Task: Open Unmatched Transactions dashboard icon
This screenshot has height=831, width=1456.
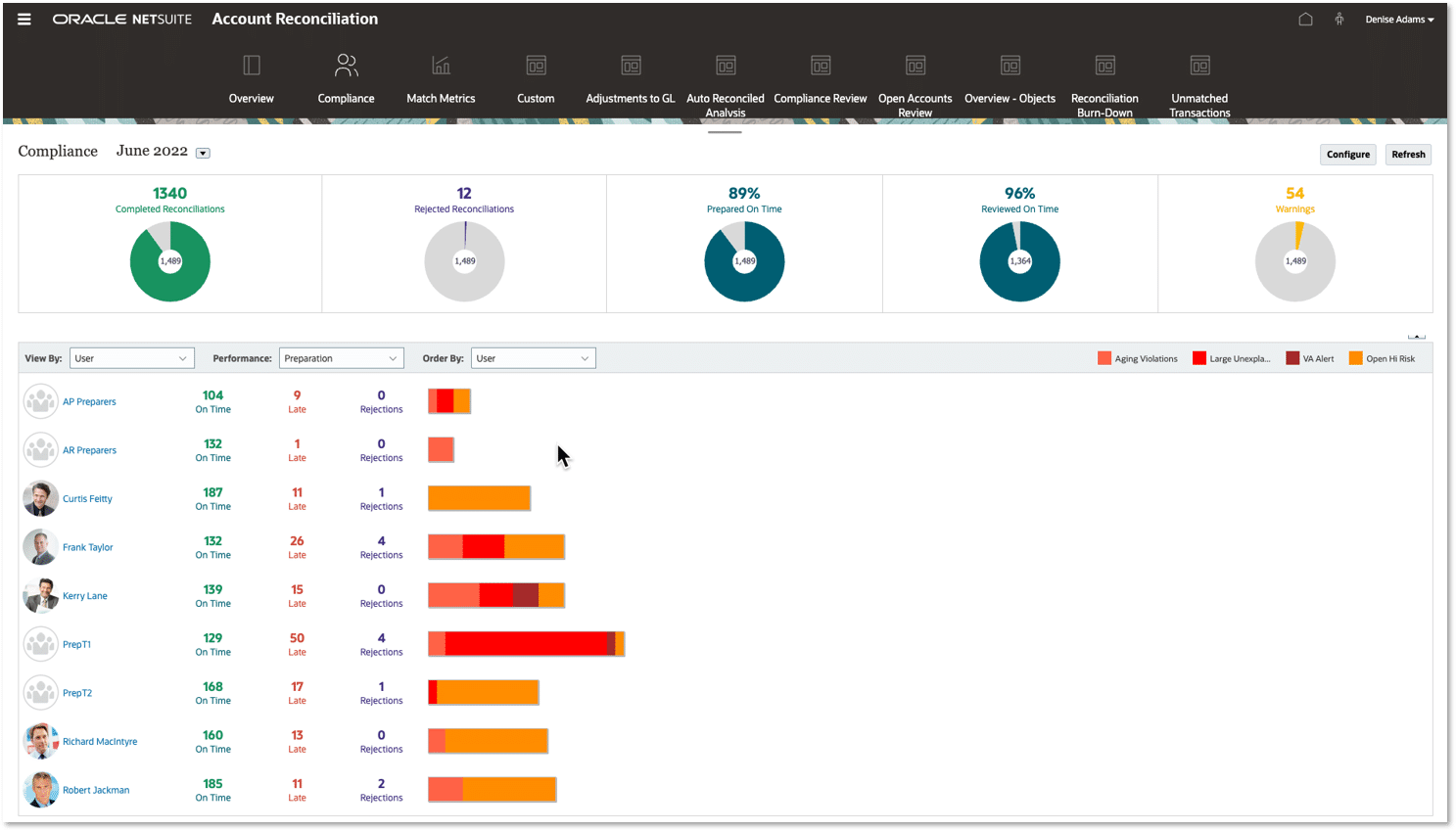Action: pyautogui.click(x=1199, y=66)
